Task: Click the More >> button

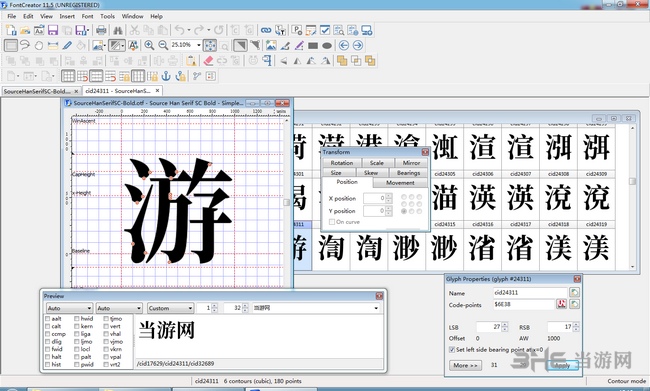Action: coord(465,365)
